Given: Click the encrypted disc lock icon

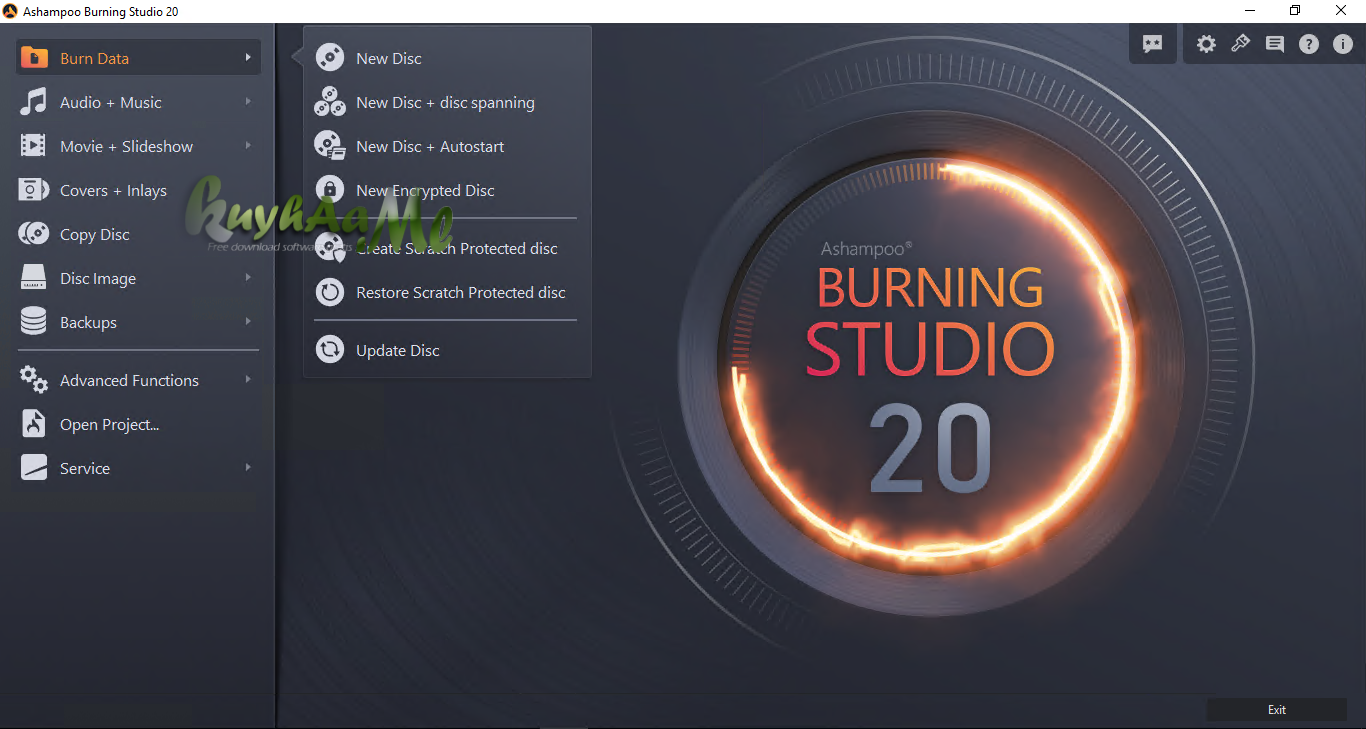Looking at the screenshot, I should tap(330, 190).
